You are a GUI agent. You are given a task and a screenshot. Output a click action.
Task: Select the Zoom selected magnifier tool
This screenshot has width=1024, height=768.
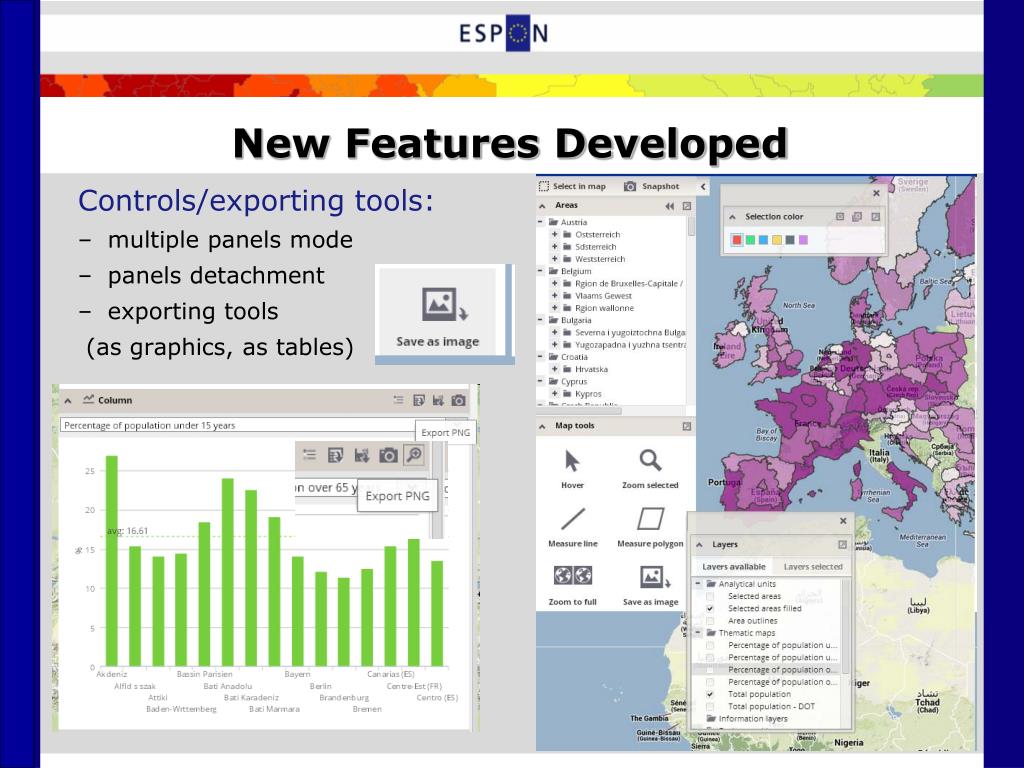pyautogui.click(x=650, y=460)
